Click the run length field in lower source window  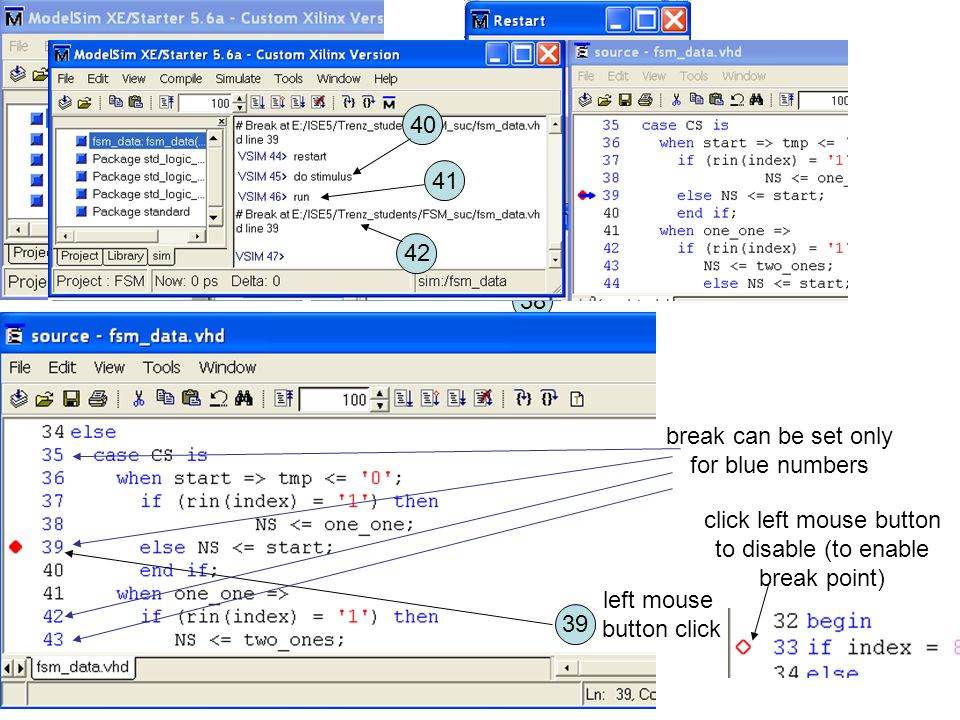pos(336,400)
